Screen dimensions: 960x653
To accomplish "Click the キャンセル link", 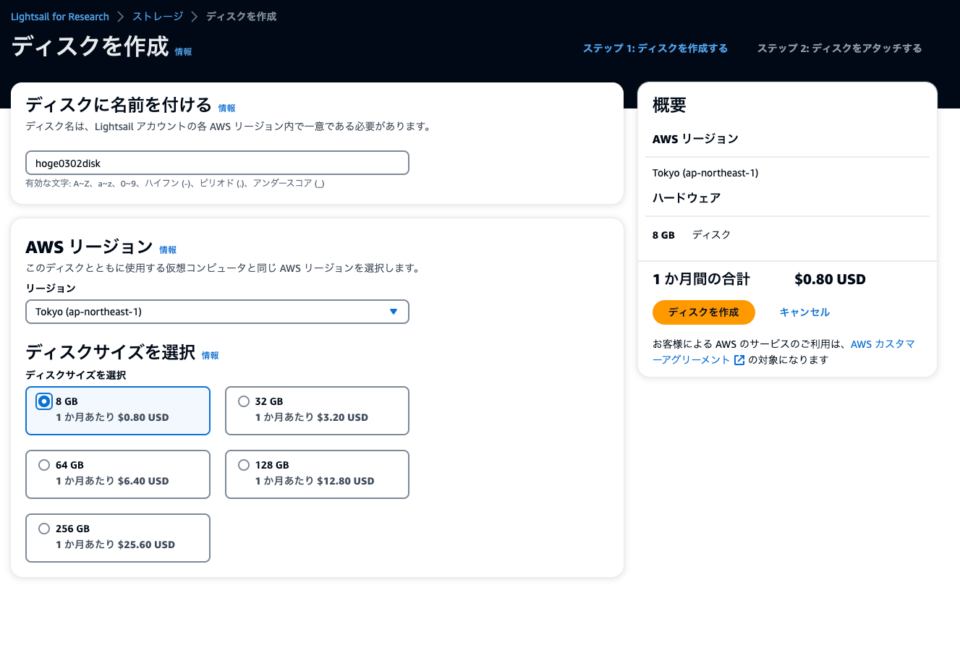I will click(805, 312).
